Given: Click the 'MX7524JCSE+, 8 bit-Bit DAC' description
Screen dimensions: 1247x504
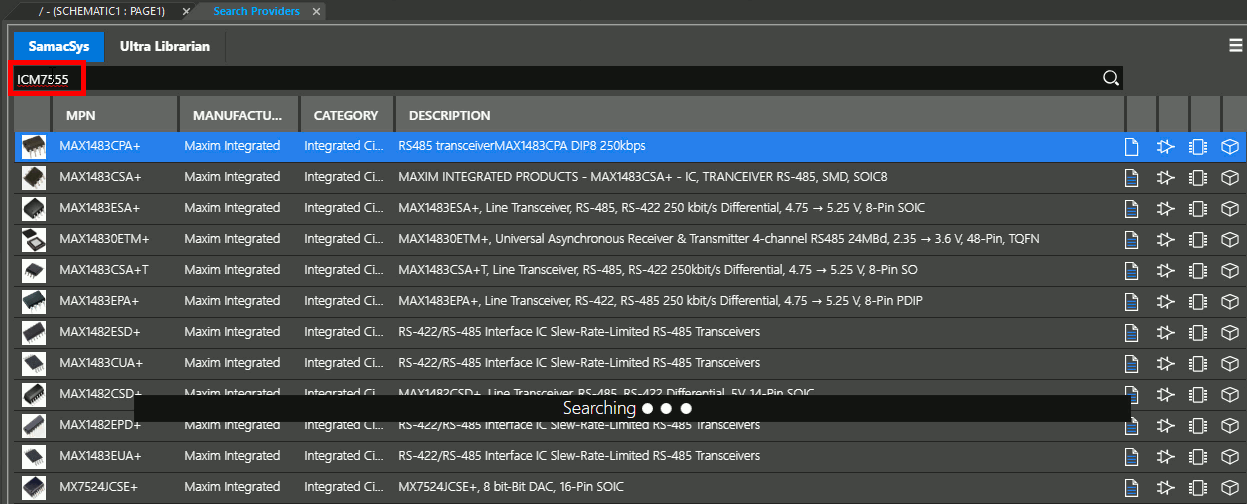Looking at the screenshot, I should pos(511,487).
